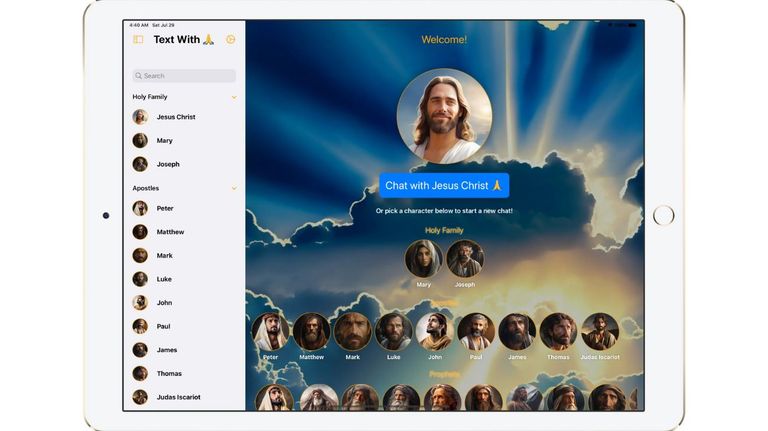Viewport: 768px width, 431px height.
Task: Pick Peter's portrait in the Apostles row
Action: (x=270, y=332)
